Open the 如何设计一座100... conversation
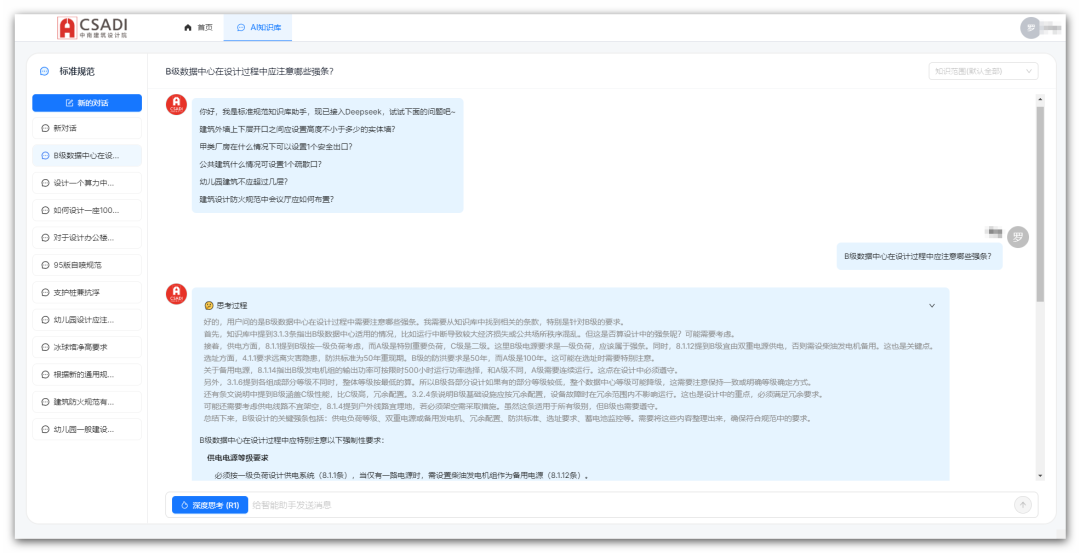The width and height of the screenshot is (1080, 553). coord(87,210)
